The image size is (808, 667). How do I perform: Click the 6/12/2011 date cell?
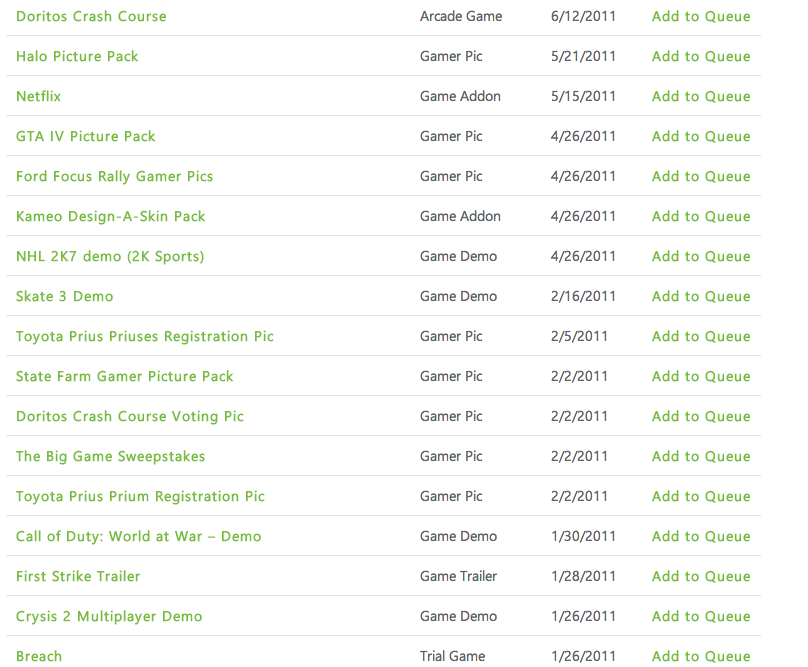click(x=583, y=16)
